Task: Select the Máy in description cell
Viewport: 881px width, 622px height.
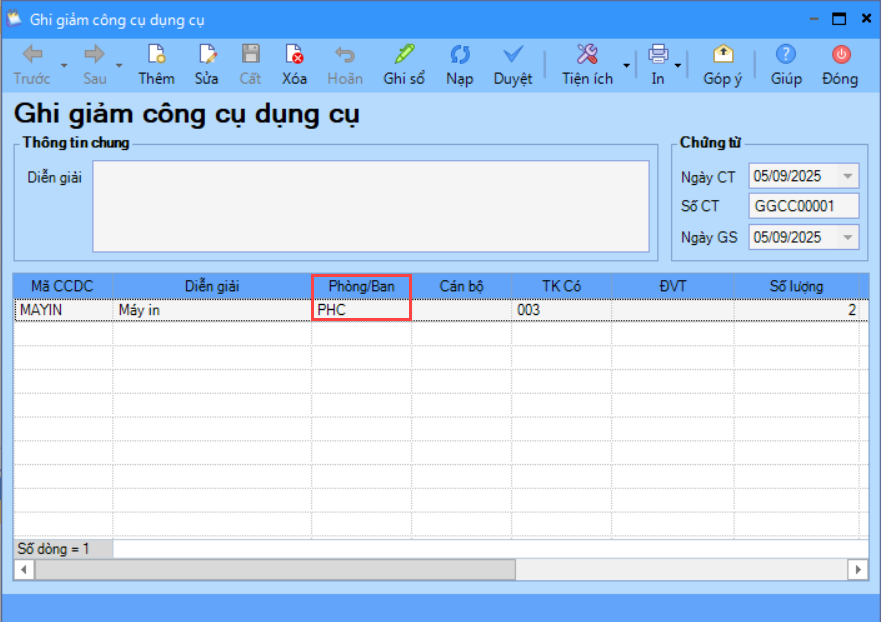Action: (x=212, y=310)
